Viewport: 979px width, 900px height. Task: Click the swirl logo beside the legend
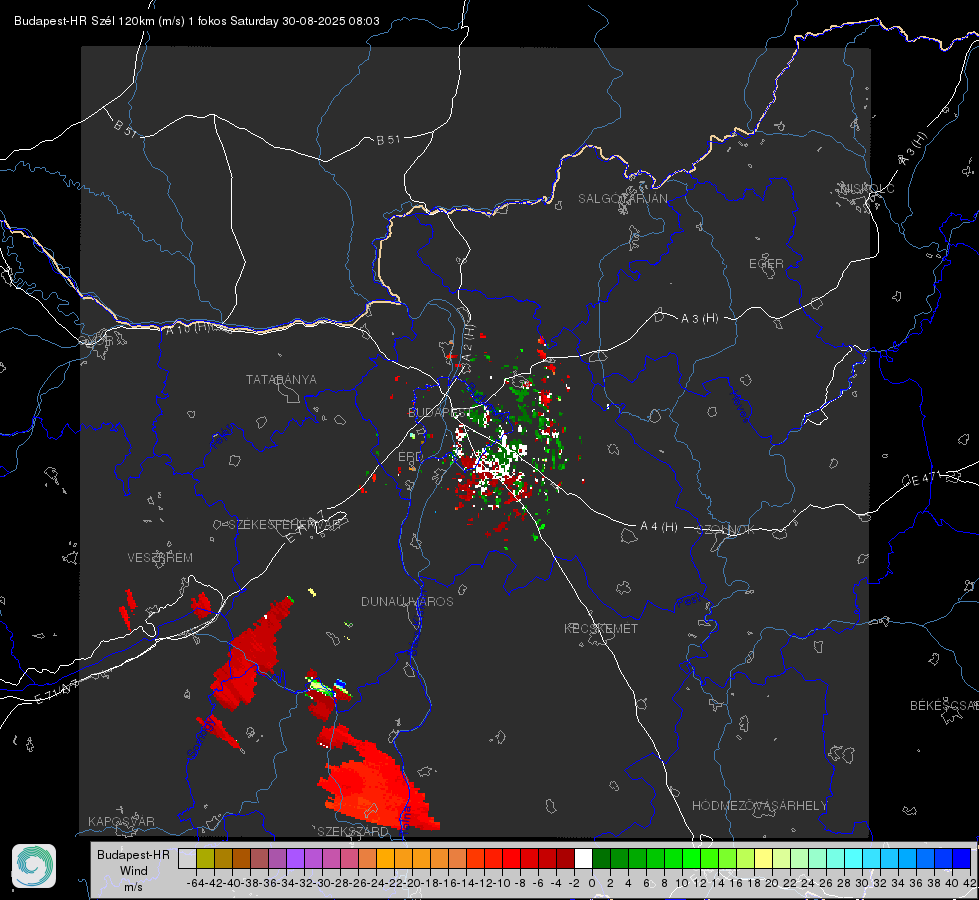pyautogui.click(x=34, y=866)
